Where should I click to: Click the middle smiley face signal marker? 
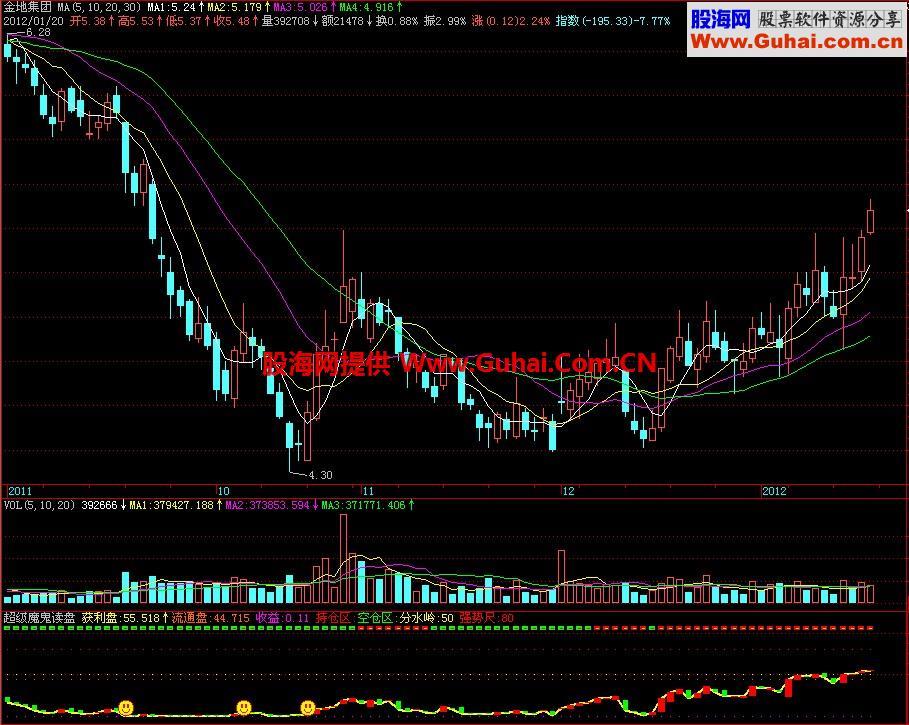(243, 708)
